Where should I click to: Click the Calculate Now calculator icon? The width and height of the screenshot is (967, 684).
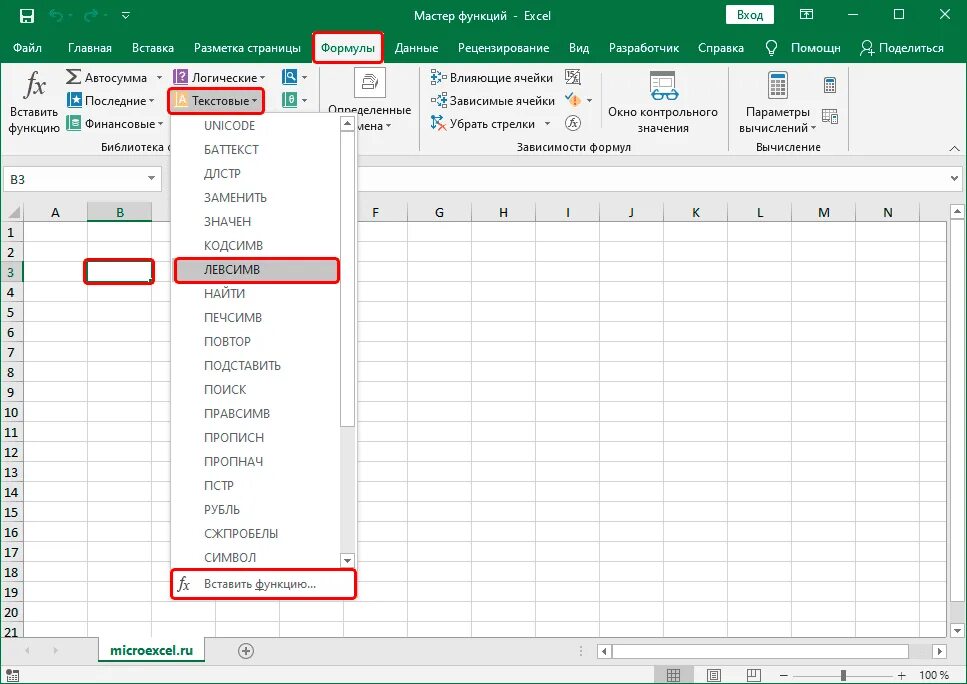[830, 85]
